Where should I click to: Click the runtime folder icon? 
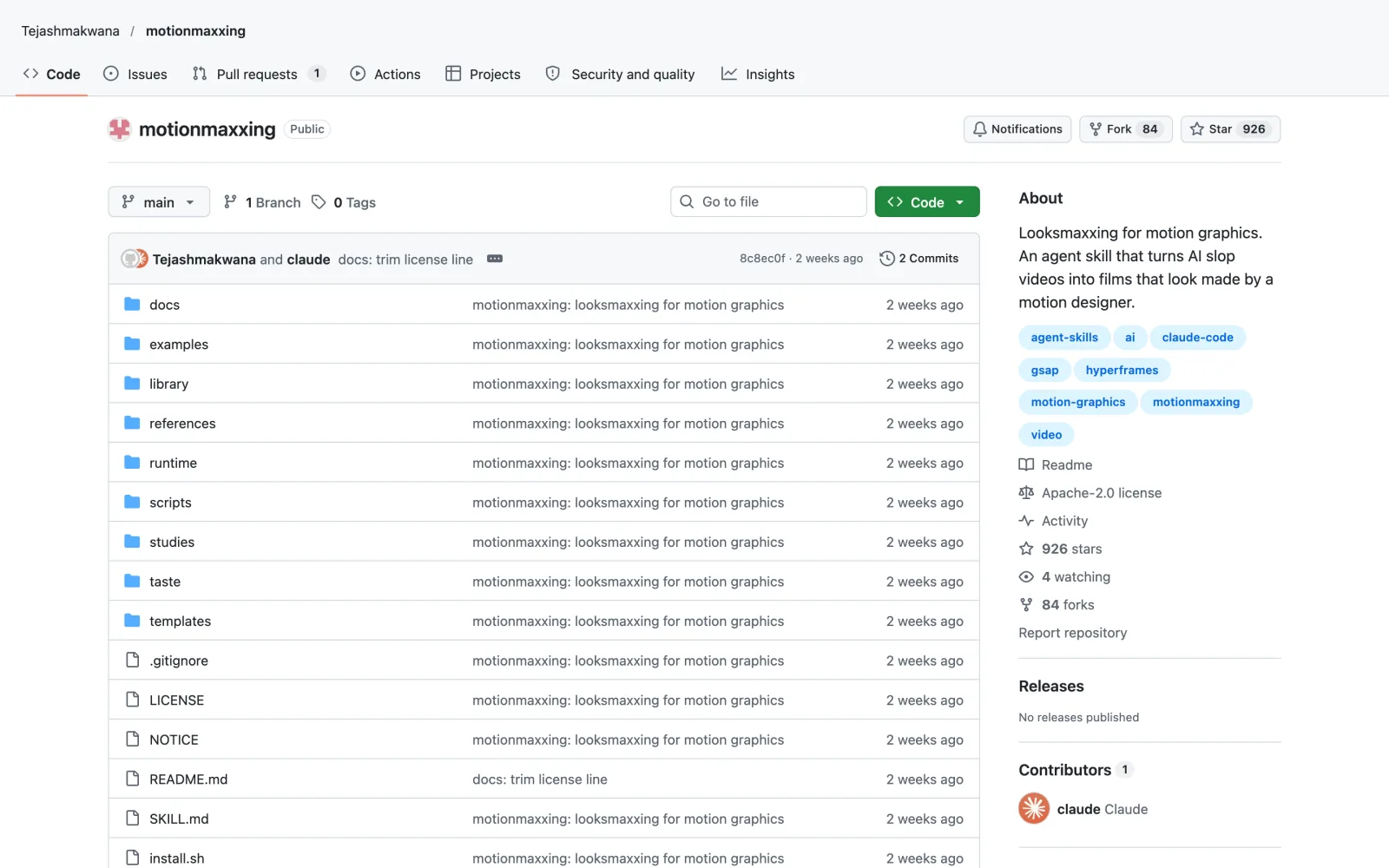coord(132,462)
